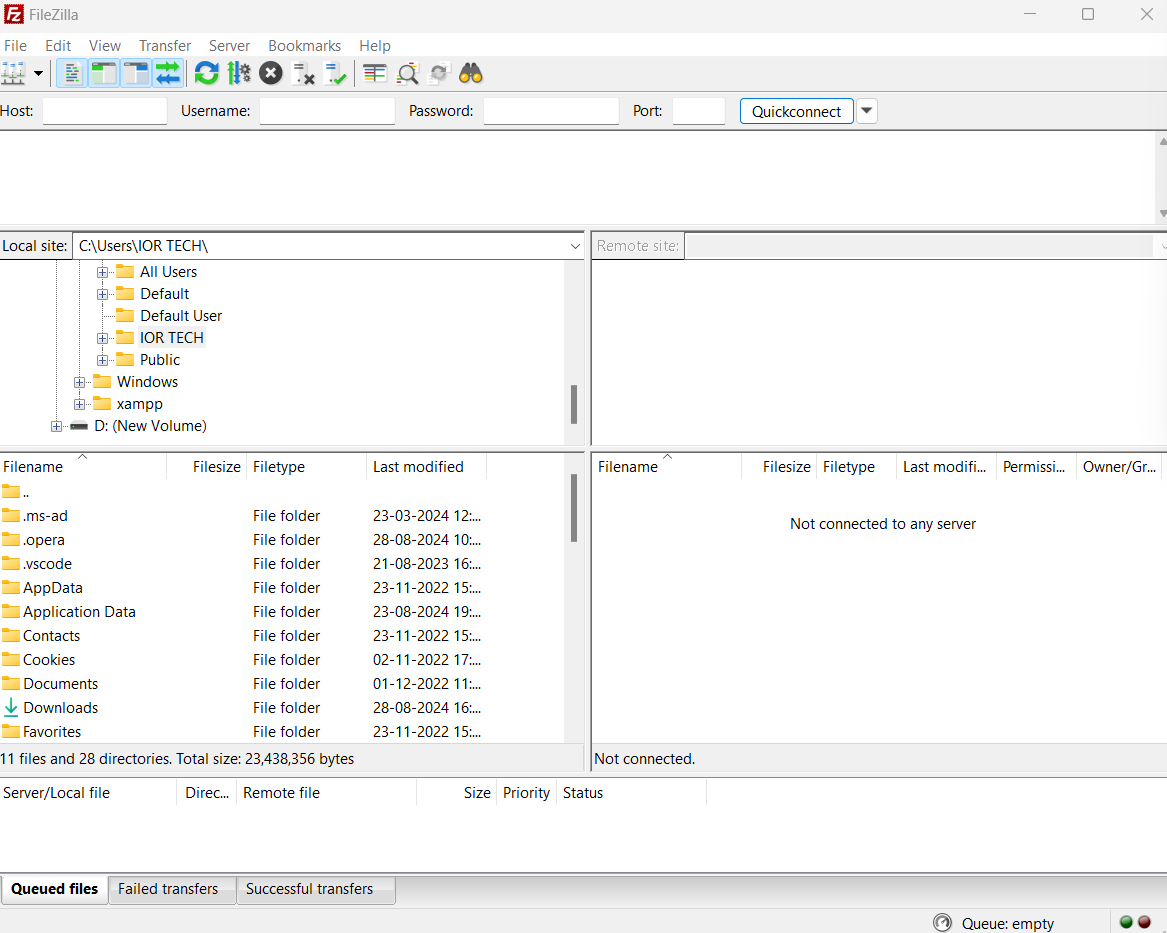1167x933 pixels.
Task: Select Default User in local tree
Action: pos(181,316)
